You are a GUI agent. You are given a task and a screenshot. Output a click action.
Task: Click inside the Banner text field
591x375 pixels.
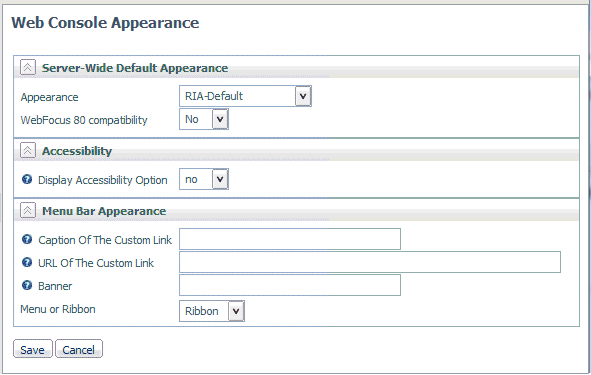point(290,285)
